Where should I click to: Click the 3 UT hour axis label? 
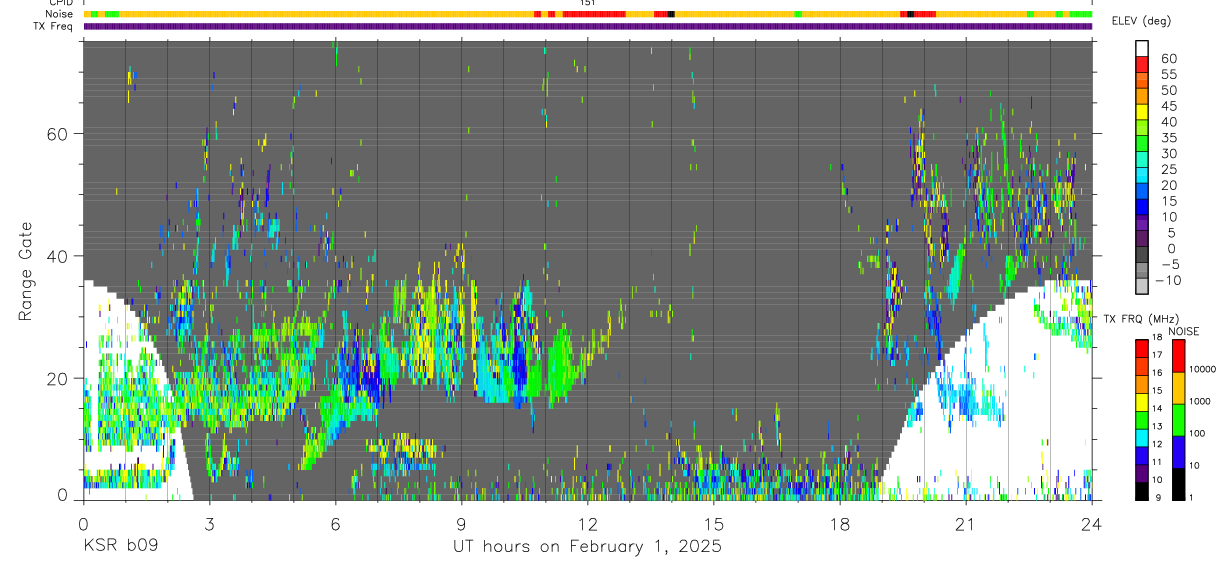(209, 525)
